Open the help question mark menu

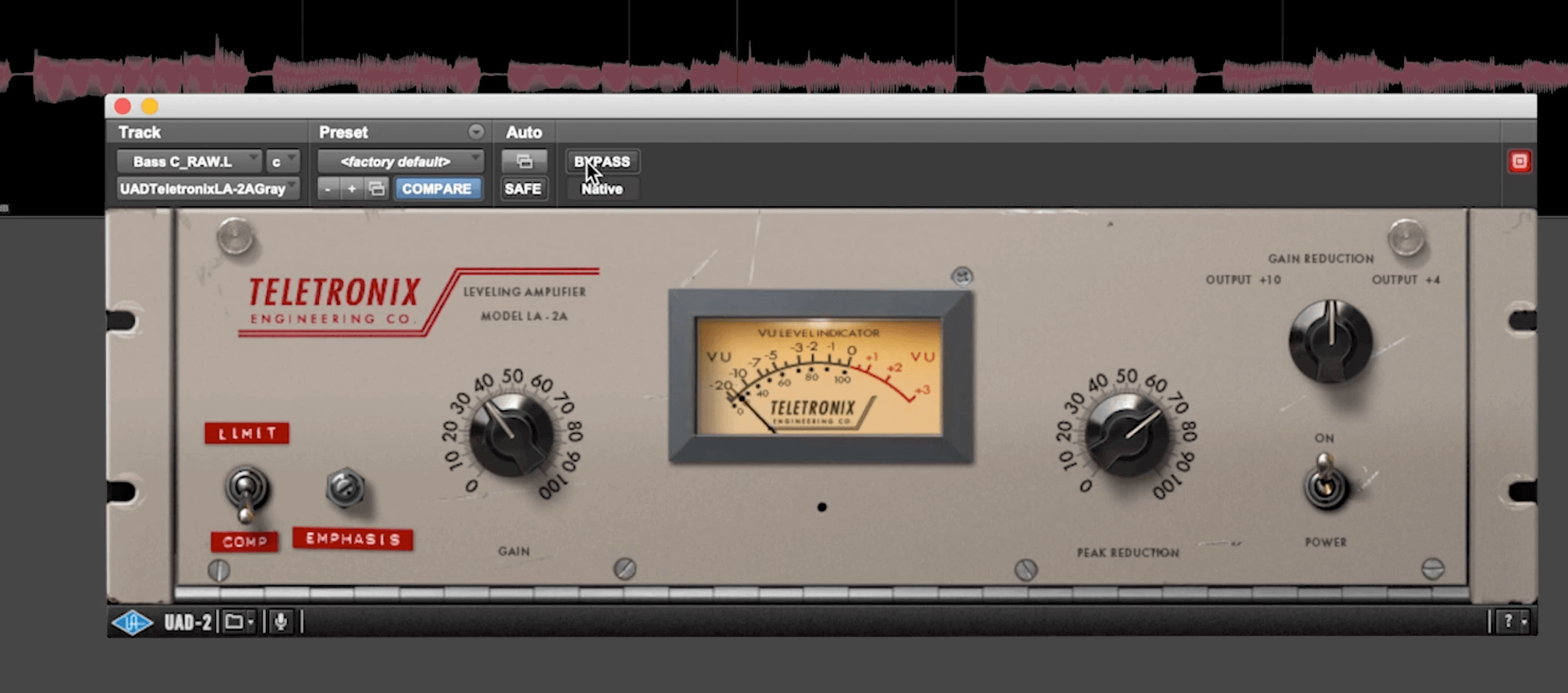click(x=1512, y=621)
